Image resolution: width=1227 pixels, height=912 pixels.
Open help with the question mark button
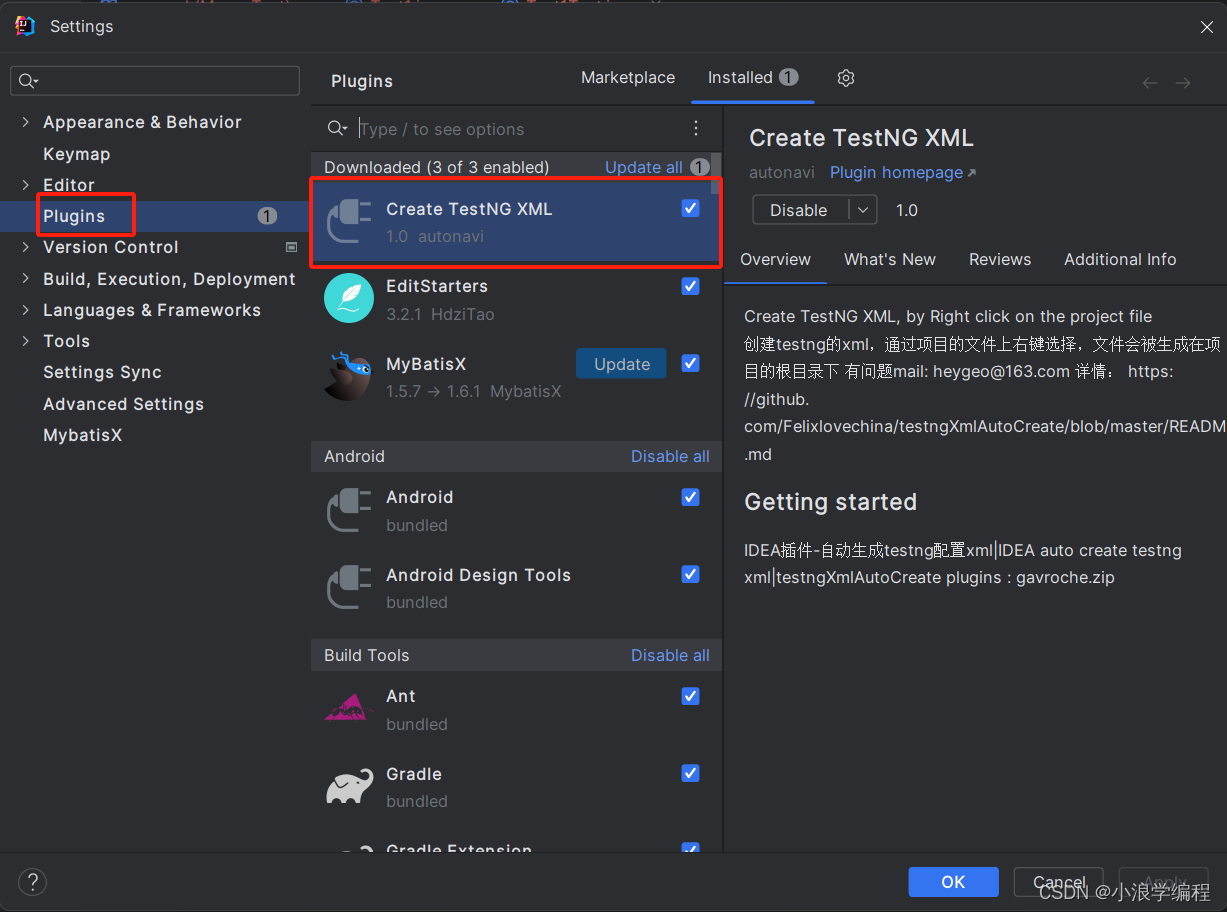32,882
